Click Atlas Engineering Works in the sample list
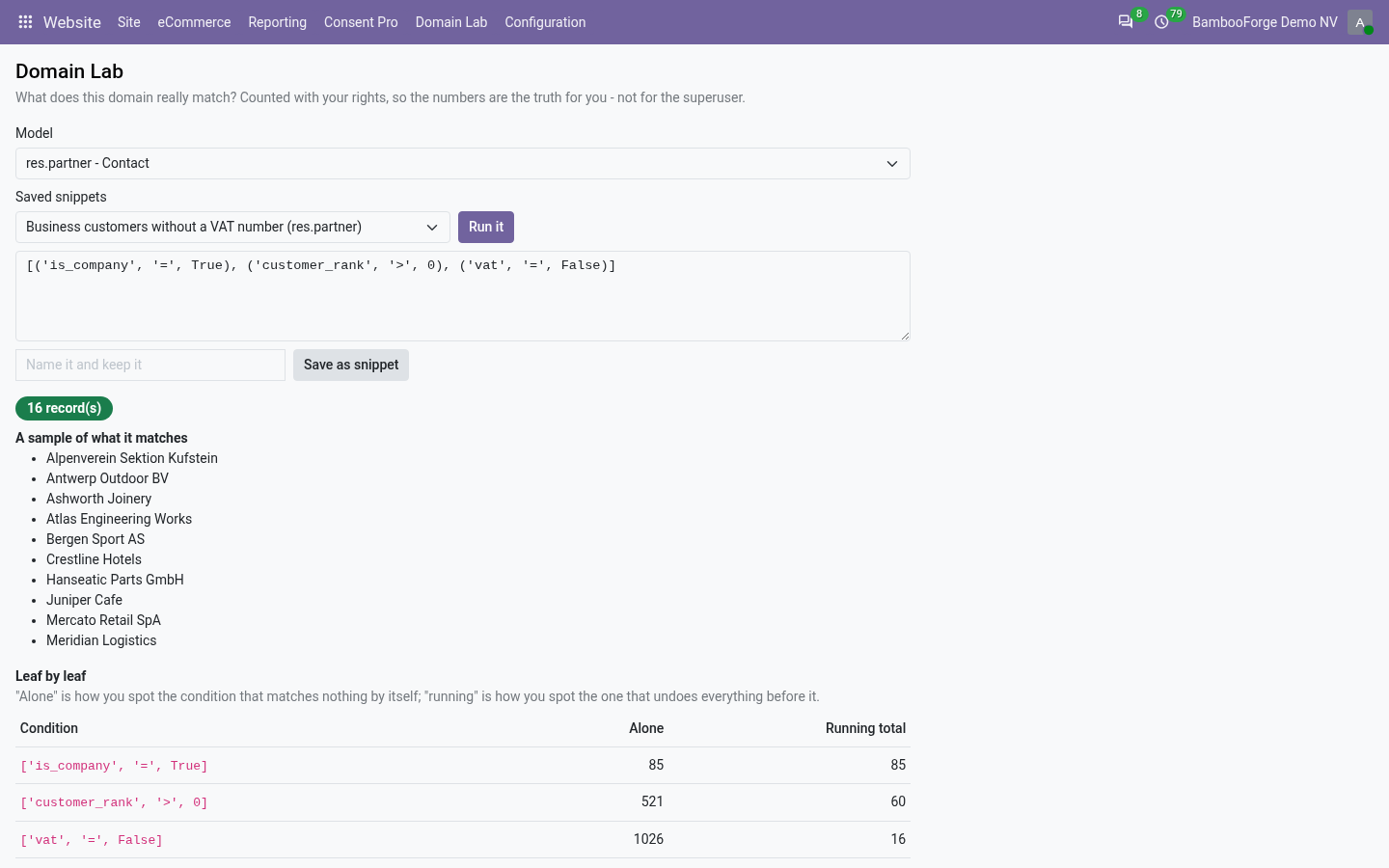 [119, 519]
